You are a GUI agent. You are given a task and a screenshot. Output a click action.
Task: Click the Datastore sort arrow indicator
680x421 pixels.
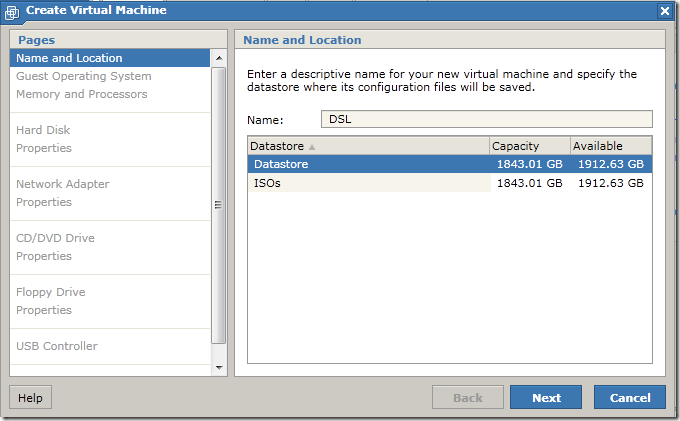pyautogui.click(x=312, y=147)
